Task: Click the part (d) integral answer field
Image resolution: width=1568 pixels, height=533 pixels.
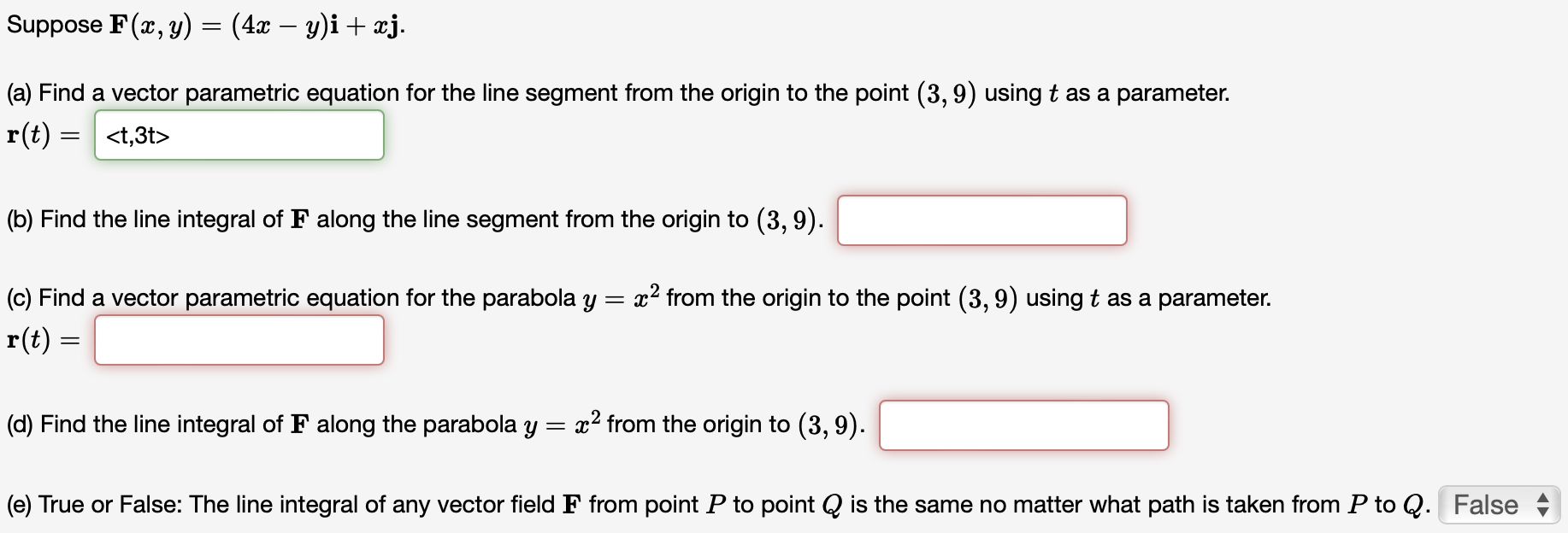Action: [1023, 425]
